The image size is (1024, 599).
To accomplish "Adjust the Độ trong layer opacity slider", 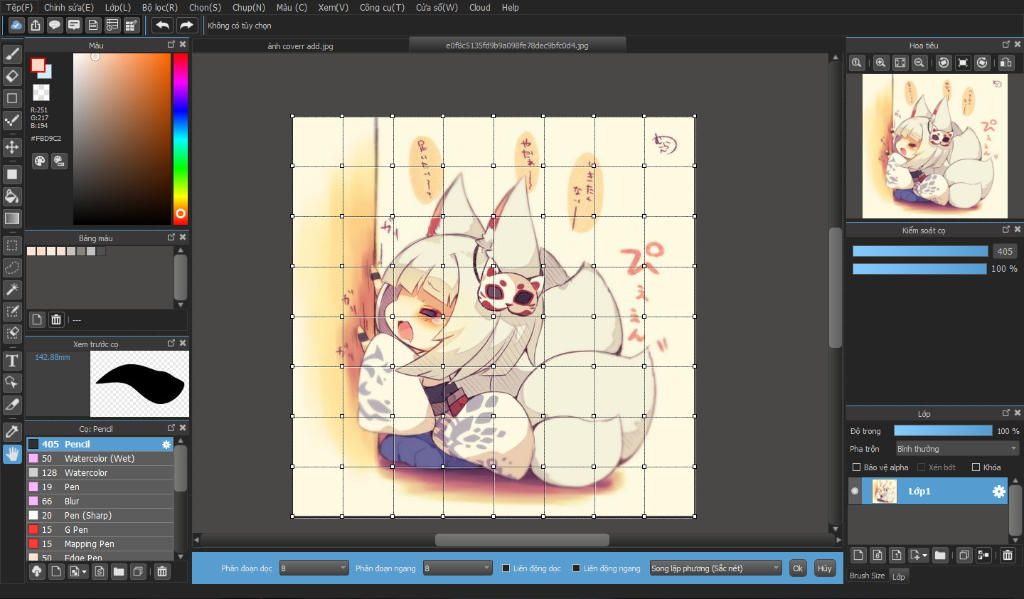I will pos(943,430).
